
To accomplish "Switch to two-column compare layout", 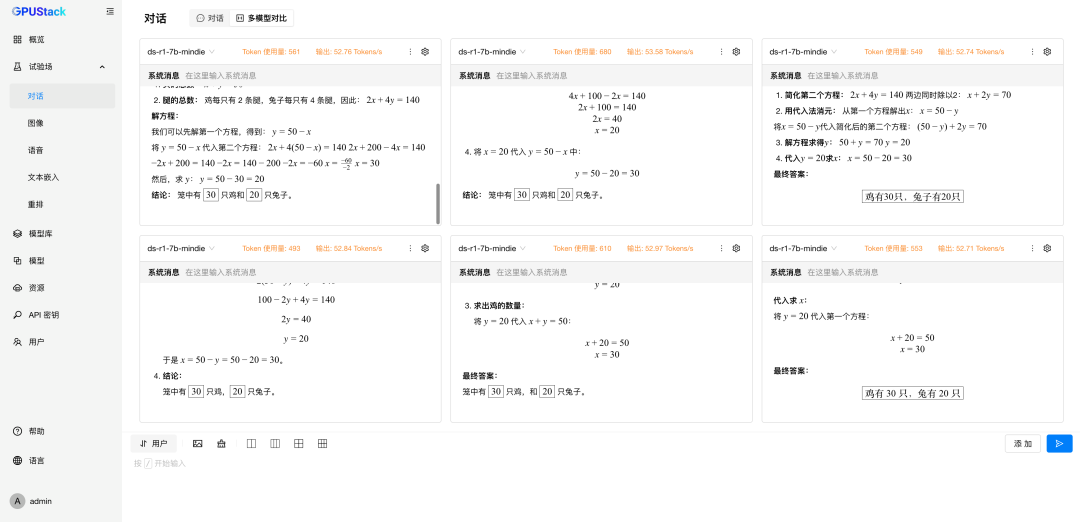I will tap(251, 443).
